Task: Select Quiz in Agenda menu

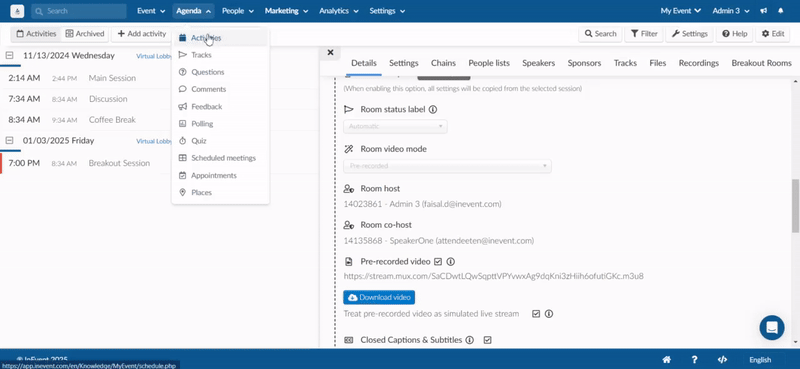Action: 220,141
